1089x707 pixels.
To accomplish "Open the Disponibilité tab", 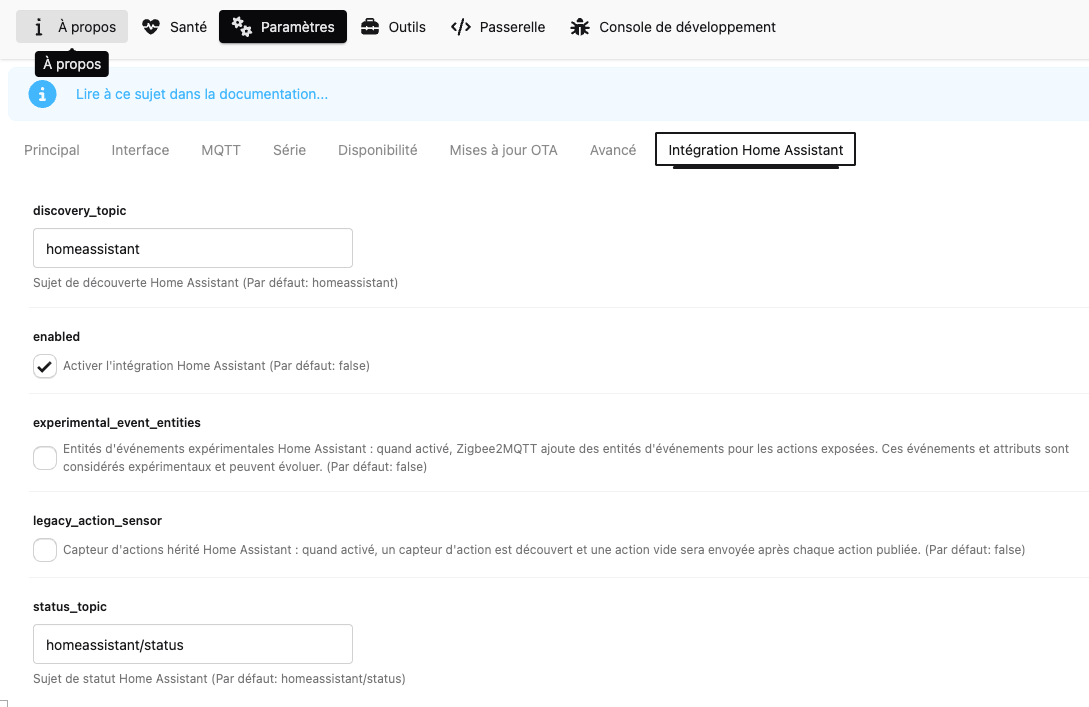I will click(x=377, y=150).
